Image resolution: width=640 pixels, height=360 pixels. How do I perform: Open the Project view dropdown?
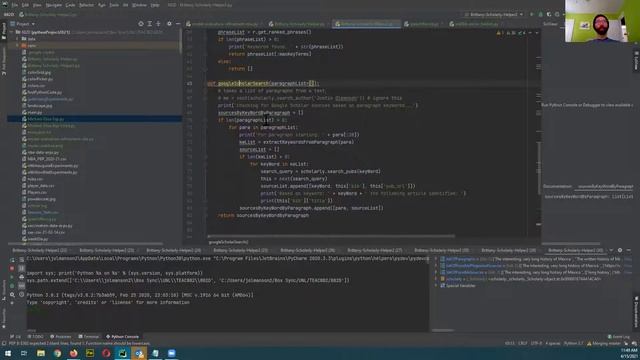point(25,24)
